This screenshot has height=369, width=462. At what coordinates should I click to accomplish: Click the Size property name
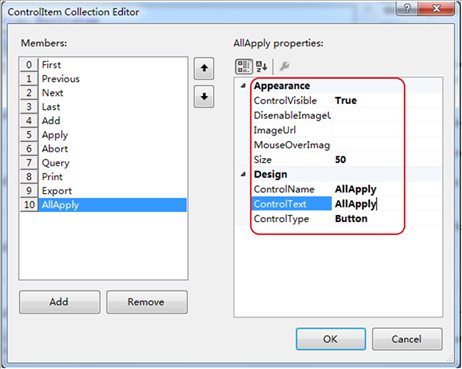[263, 160]
